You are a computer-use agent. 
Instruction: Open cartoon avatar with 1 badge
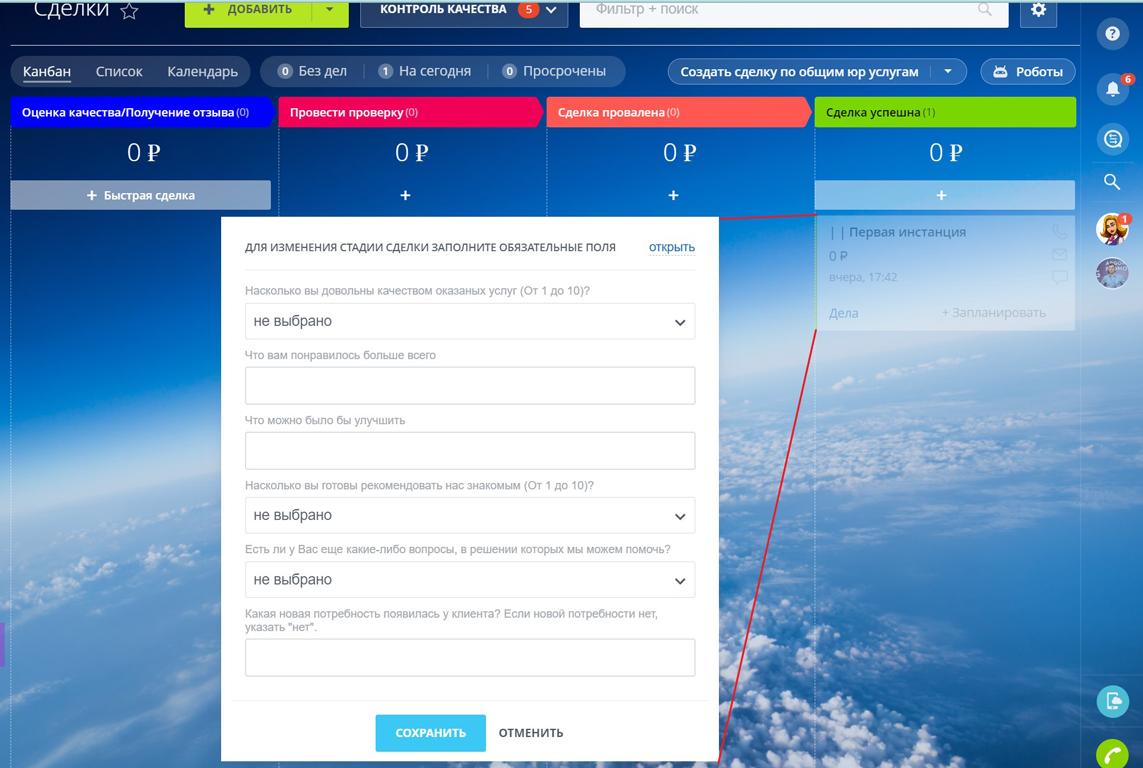[1112, 230]
